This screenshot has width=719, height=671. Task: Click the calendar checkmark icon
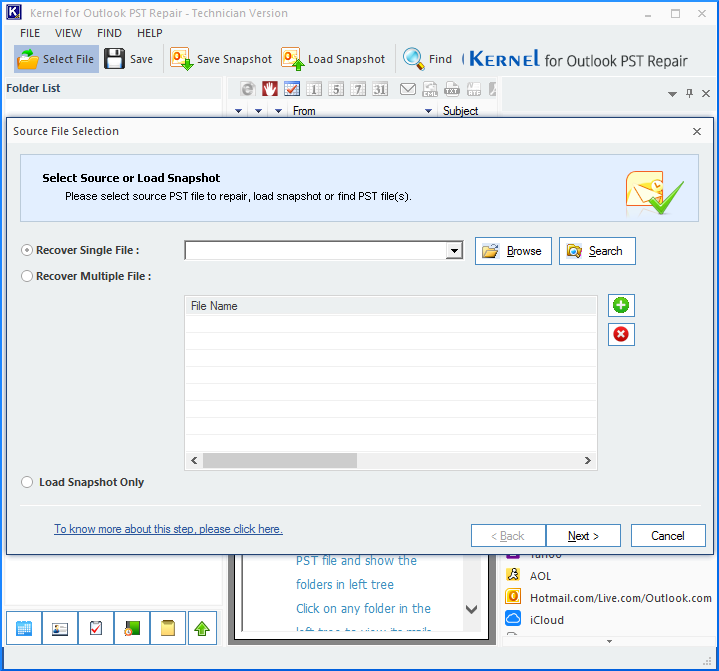click(x=292, y=89)
